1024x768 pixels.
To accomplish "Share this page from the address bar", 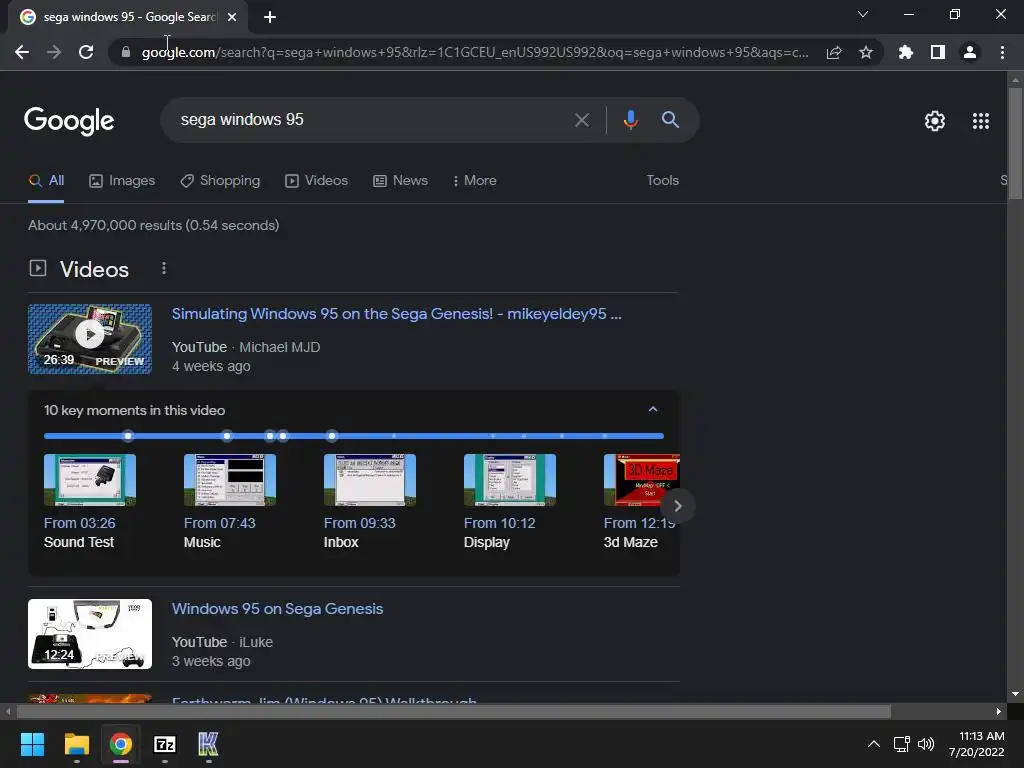I will (x=834, y=52).
